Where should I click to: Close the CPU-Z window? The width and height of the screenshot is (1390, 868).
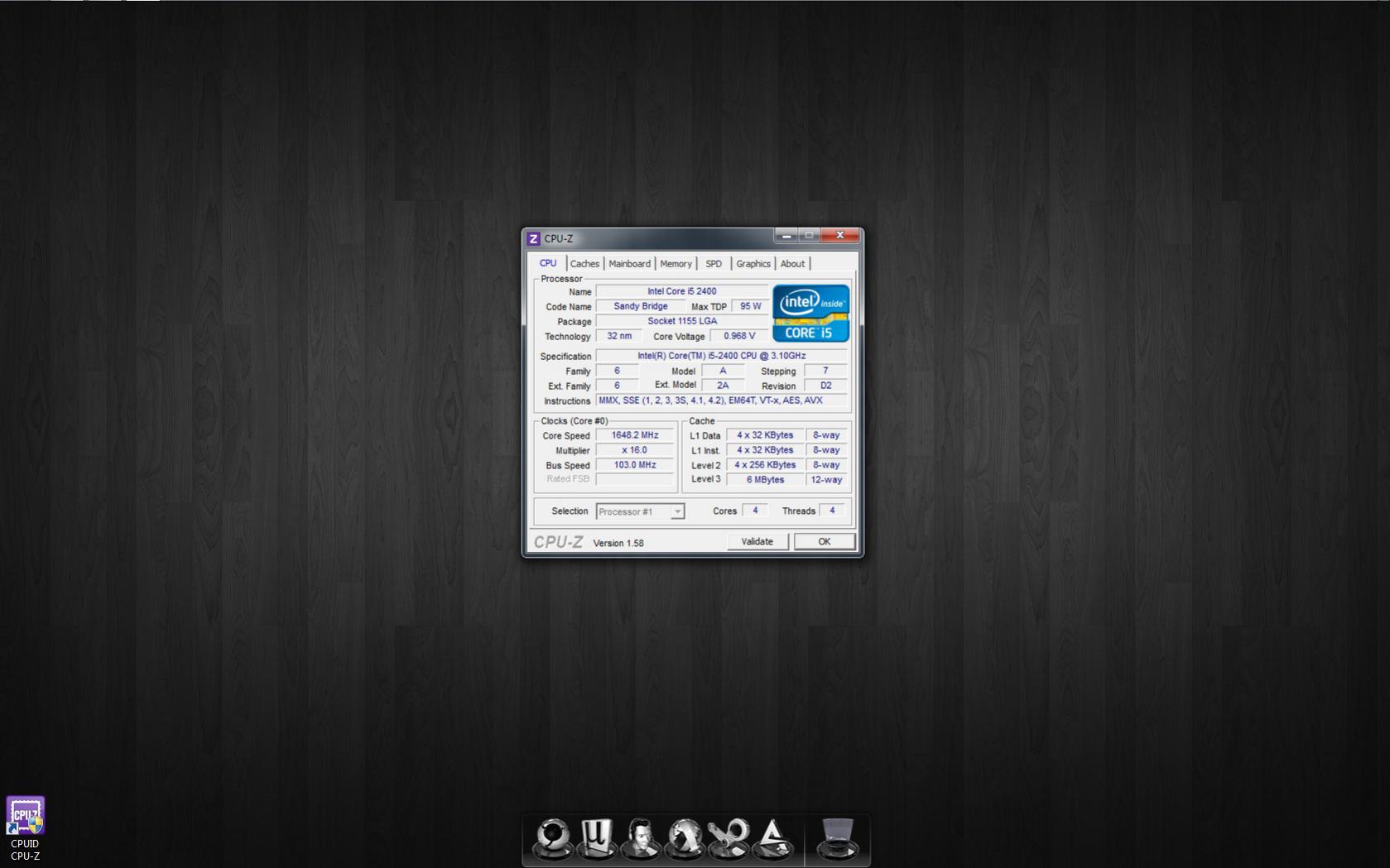pos(839,236)
